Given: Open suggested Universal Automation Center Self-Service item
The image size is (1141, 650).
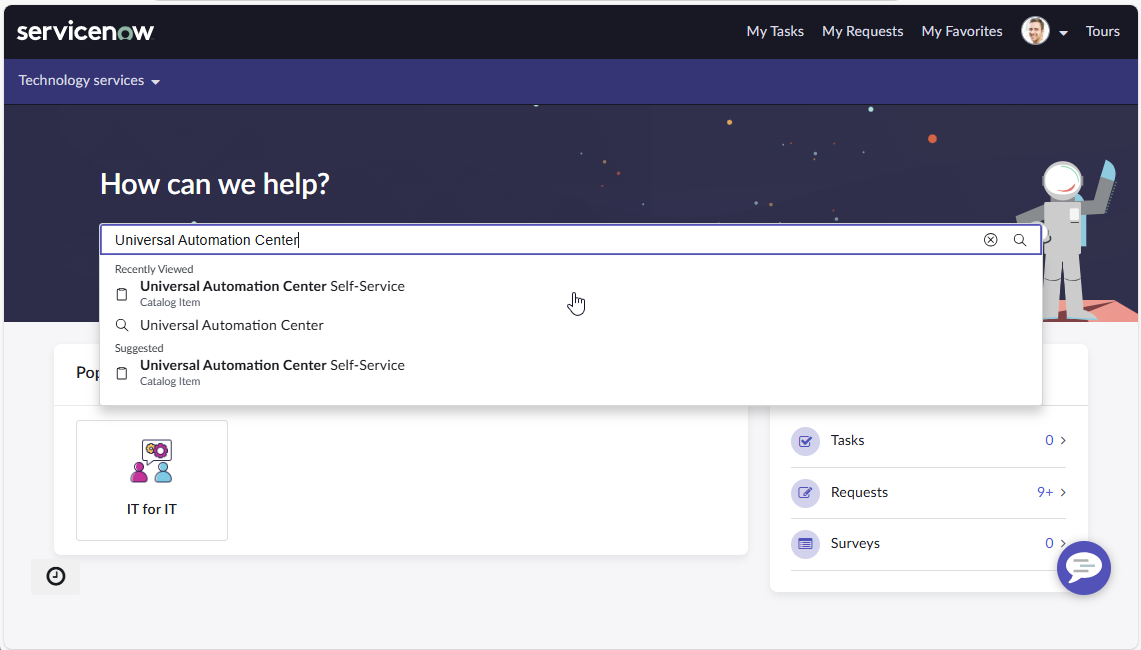Looking at the screenshot, I should (x=570, y=372).
